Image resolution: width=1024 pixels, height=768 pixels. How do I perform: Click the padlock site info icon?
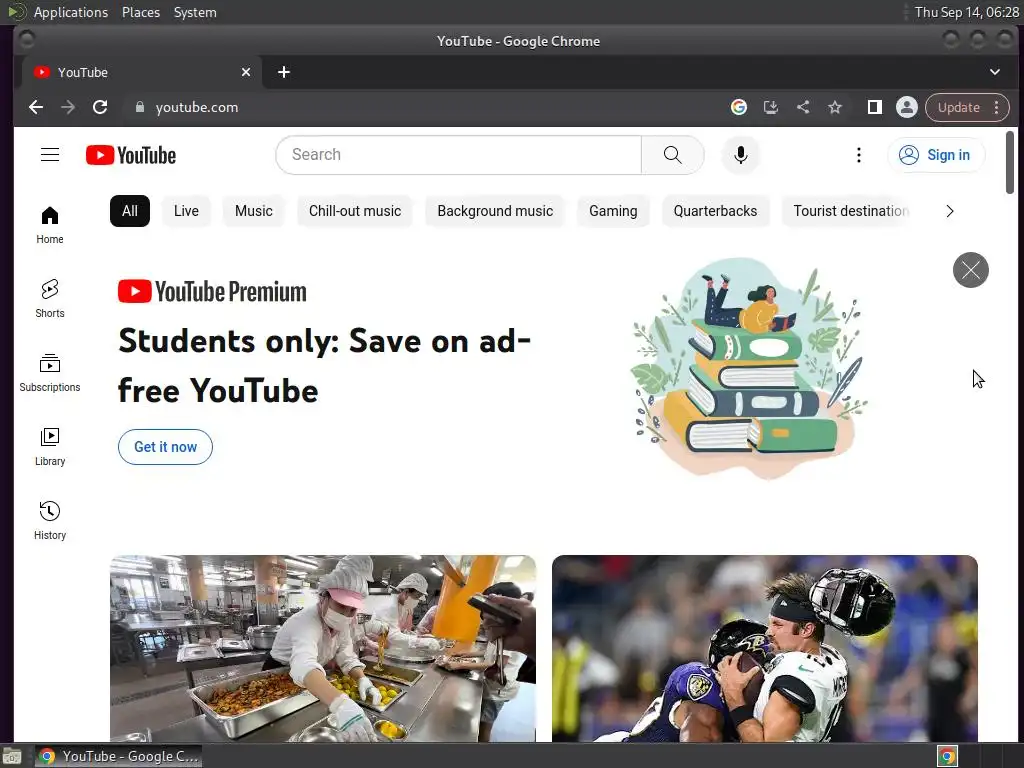click(139, 107)
